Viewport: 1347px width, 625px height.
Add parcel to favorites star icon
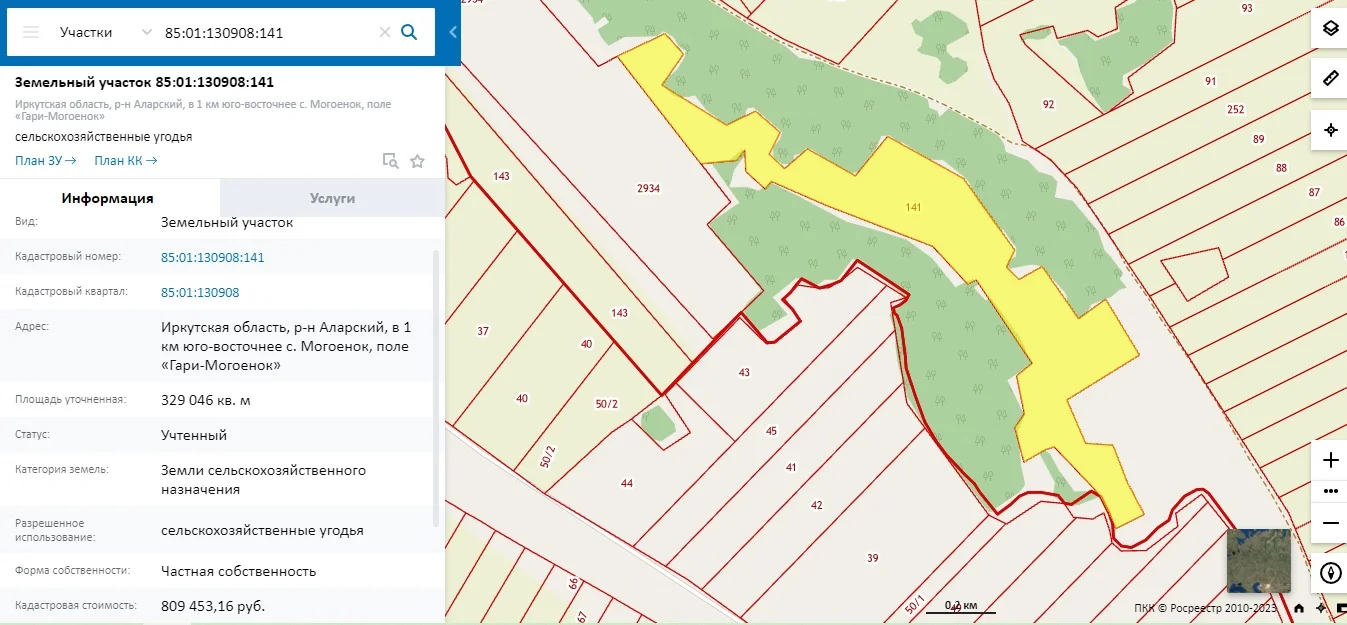417,161
